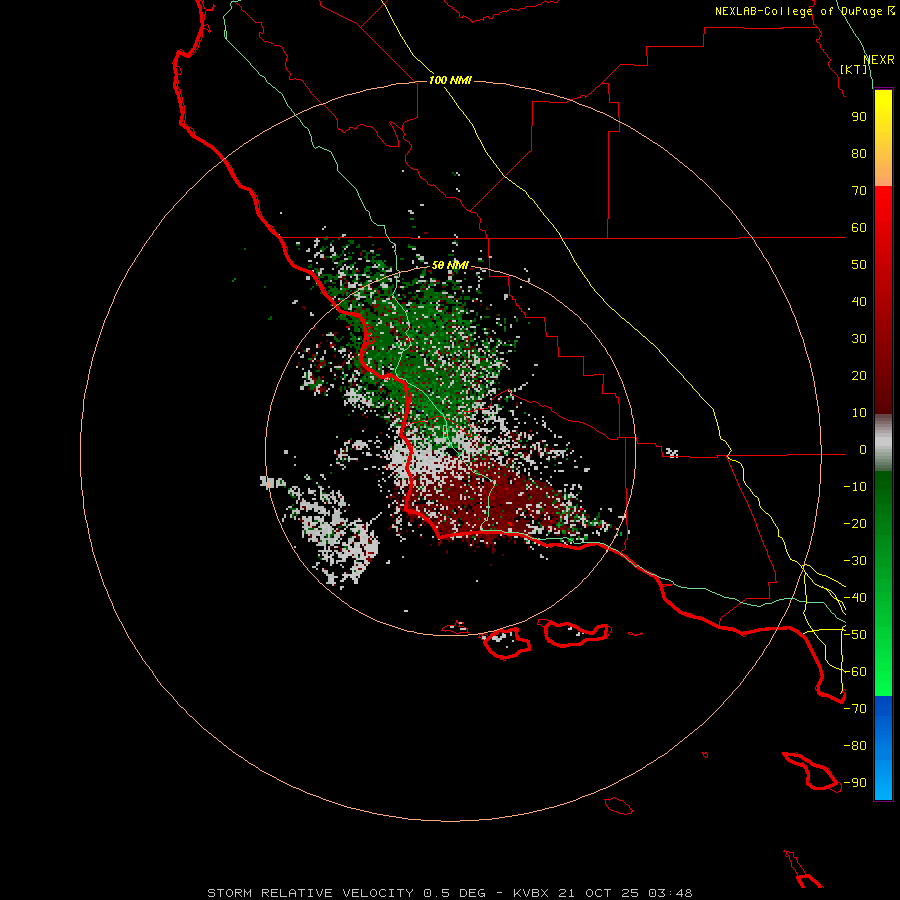The height and width of the screenshot is (900, 900).
Task: Click the -90 value on the velocity scale
Action: 855,783
